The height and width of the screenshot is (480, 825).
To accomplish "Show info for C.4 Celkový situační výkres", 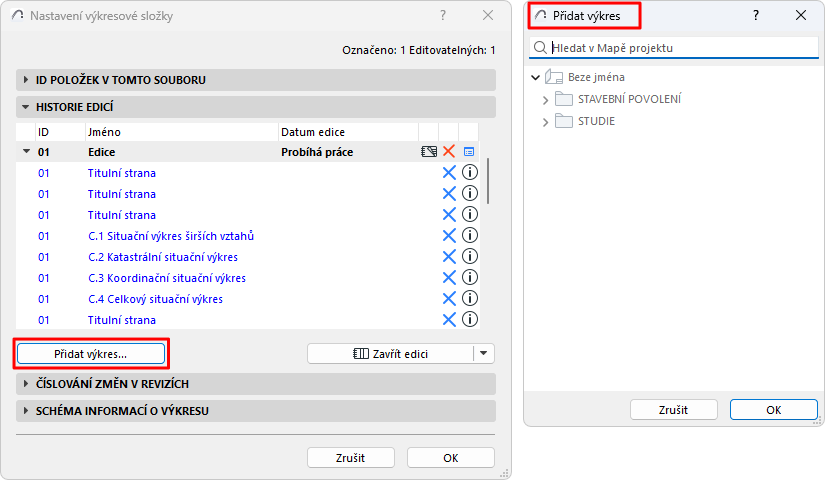I will pyautogui.click(x=470, y=299).
